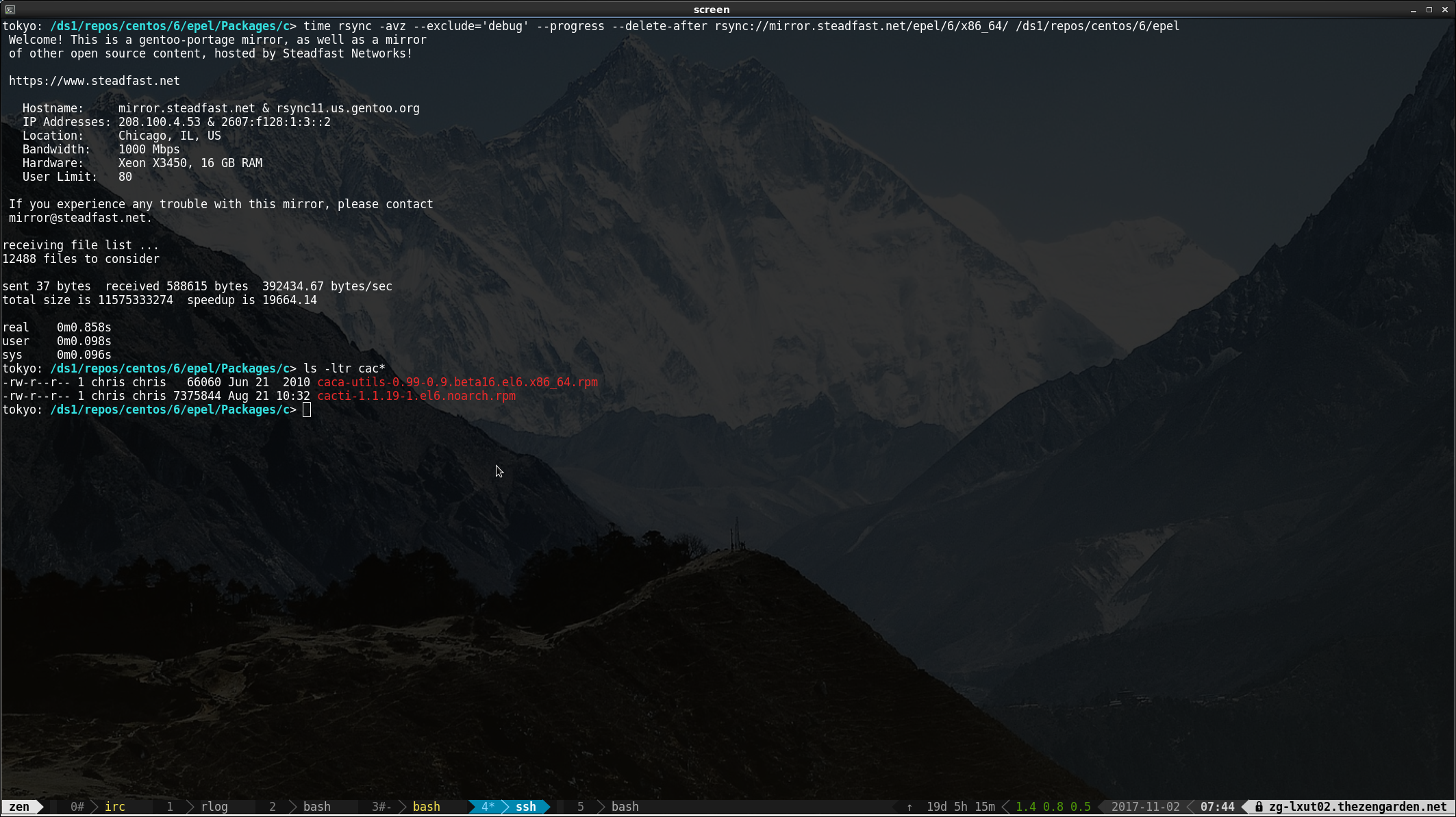Click hostname zg-lxut02.thezengarden.net

1357,807
